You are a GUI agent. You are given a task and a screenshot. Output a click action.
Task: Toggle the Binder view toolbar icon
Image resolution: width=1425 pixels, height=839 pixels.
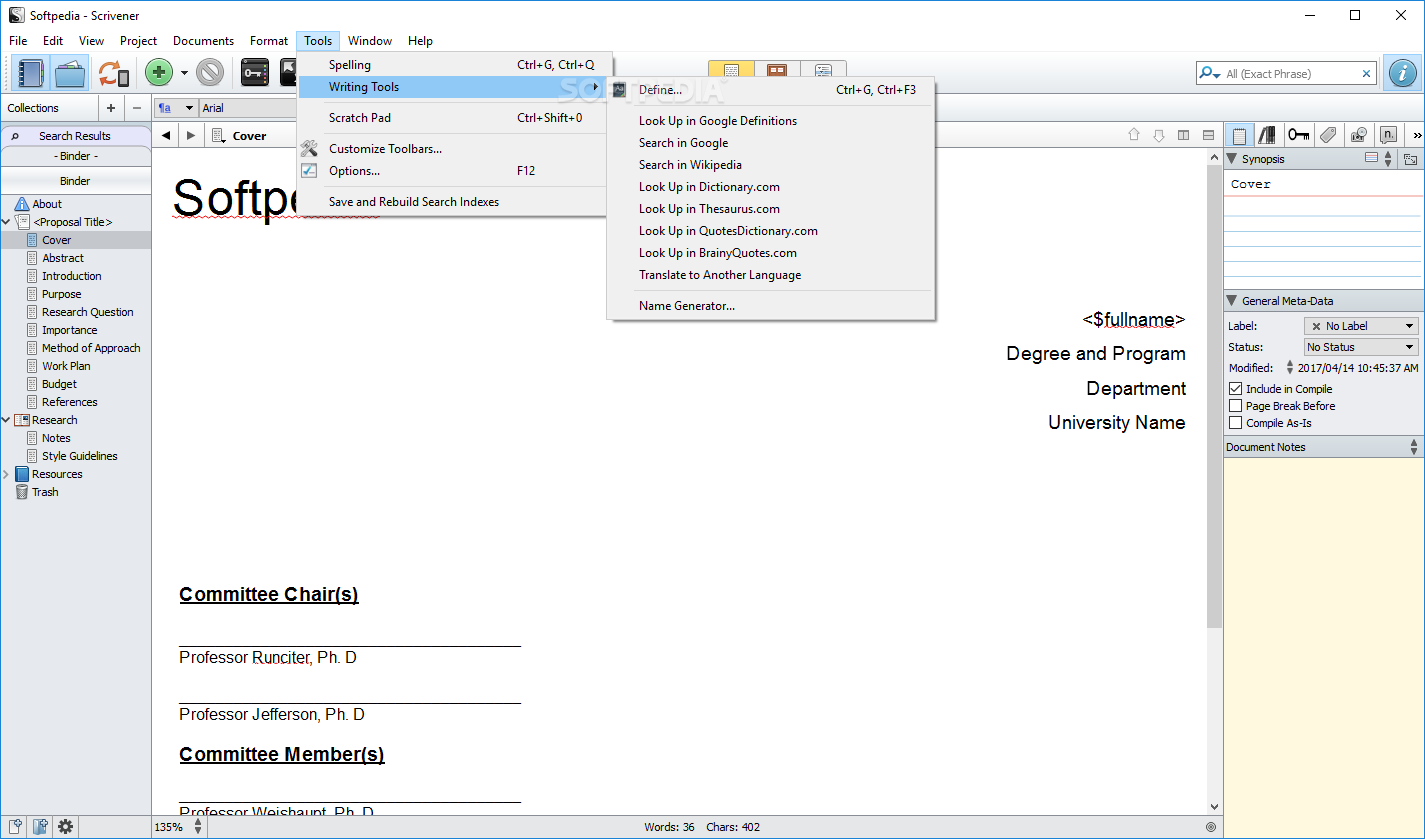31,73
